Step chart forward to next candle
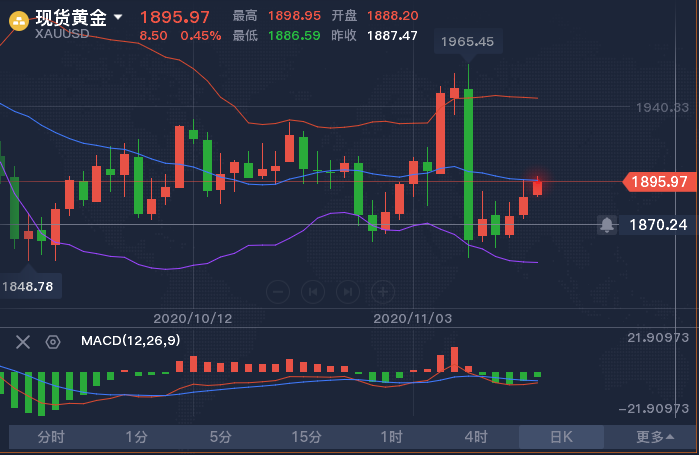The width and height of the screenshot is (699, 455). 348,292
